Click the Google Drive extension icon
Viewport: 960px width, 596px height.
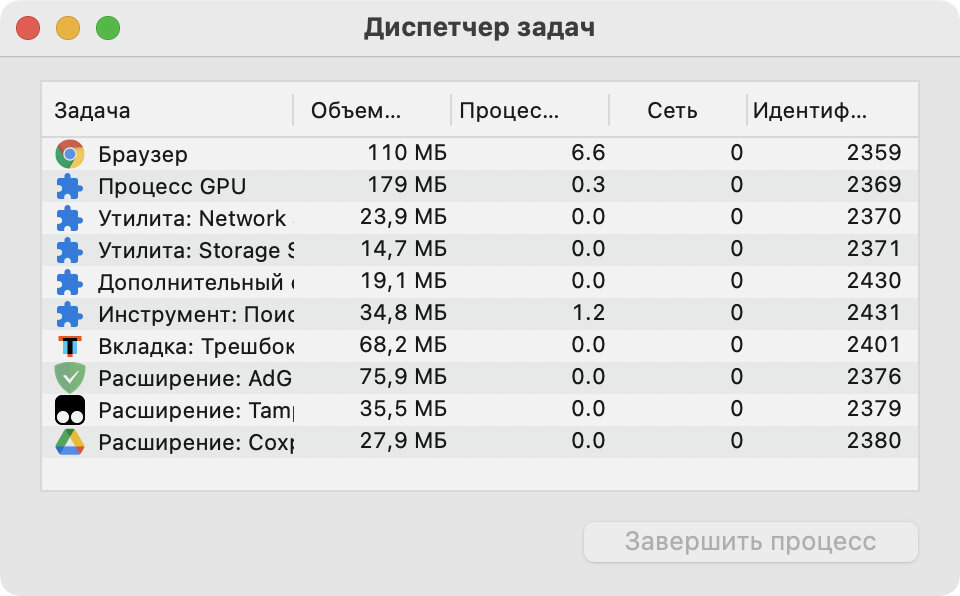tap(70, 442)
